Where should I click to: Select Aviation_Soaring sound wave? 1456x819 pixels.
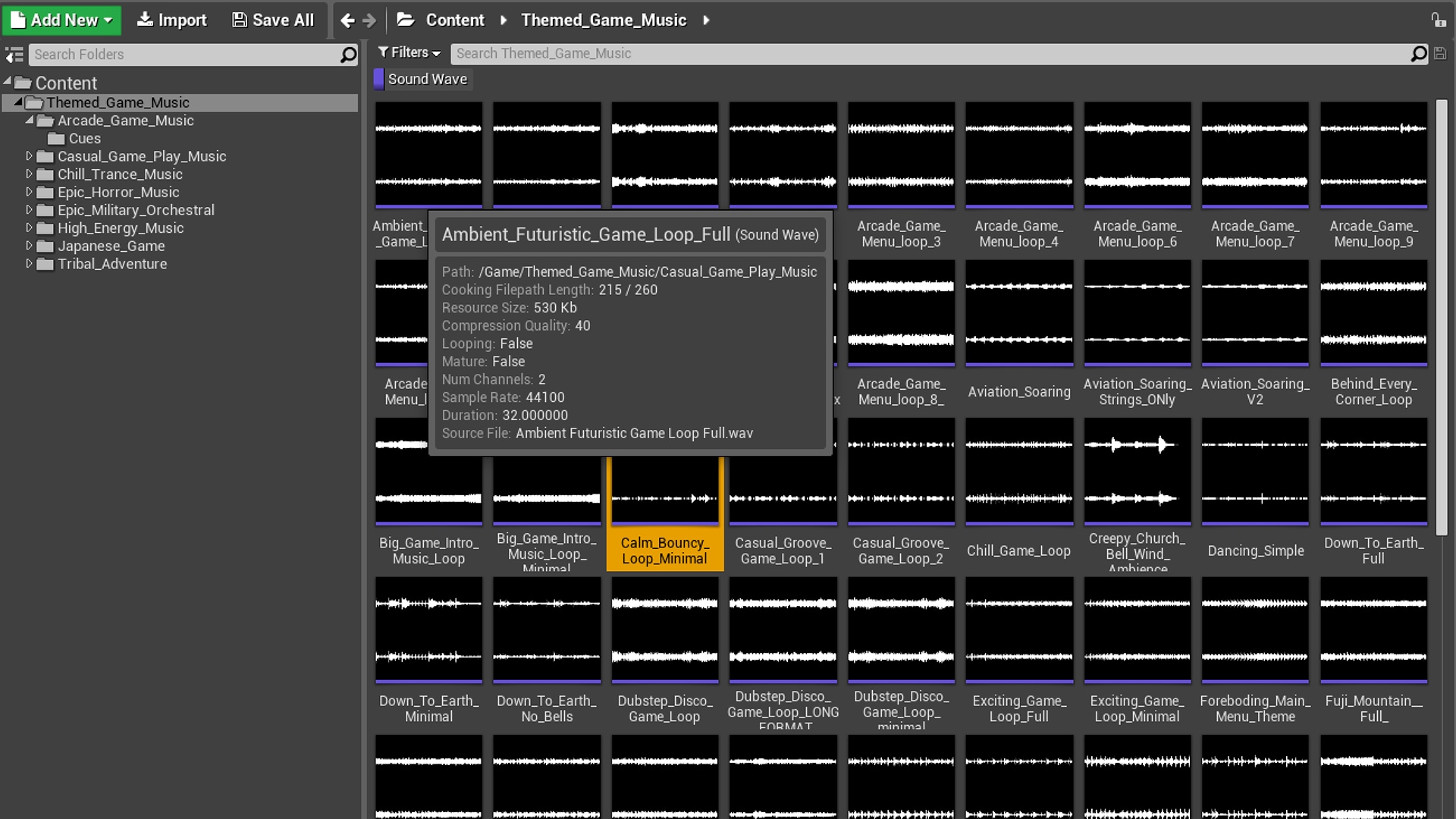pyautogui.click(x=1018, y=334)
